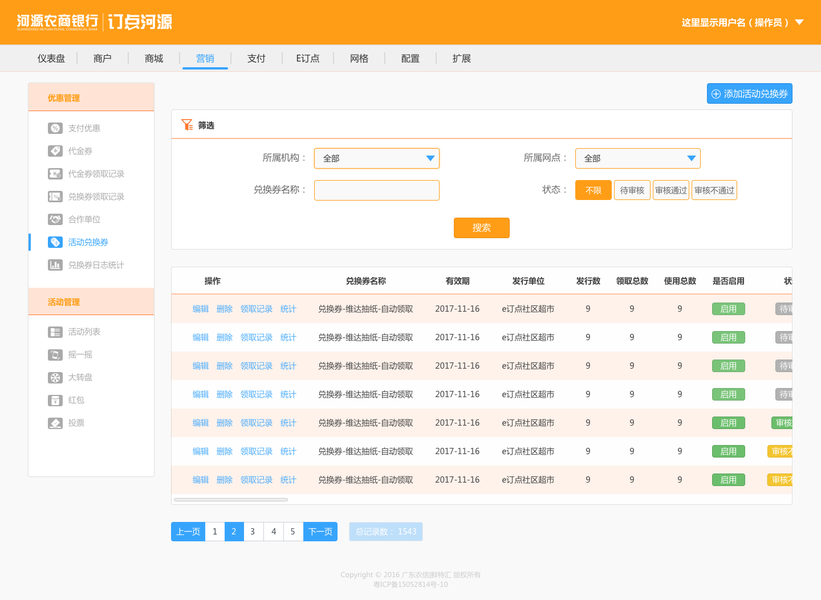
Task: Switch to the 仪表盘 tab
Action: pyautogui.click(x=51, y=58)
